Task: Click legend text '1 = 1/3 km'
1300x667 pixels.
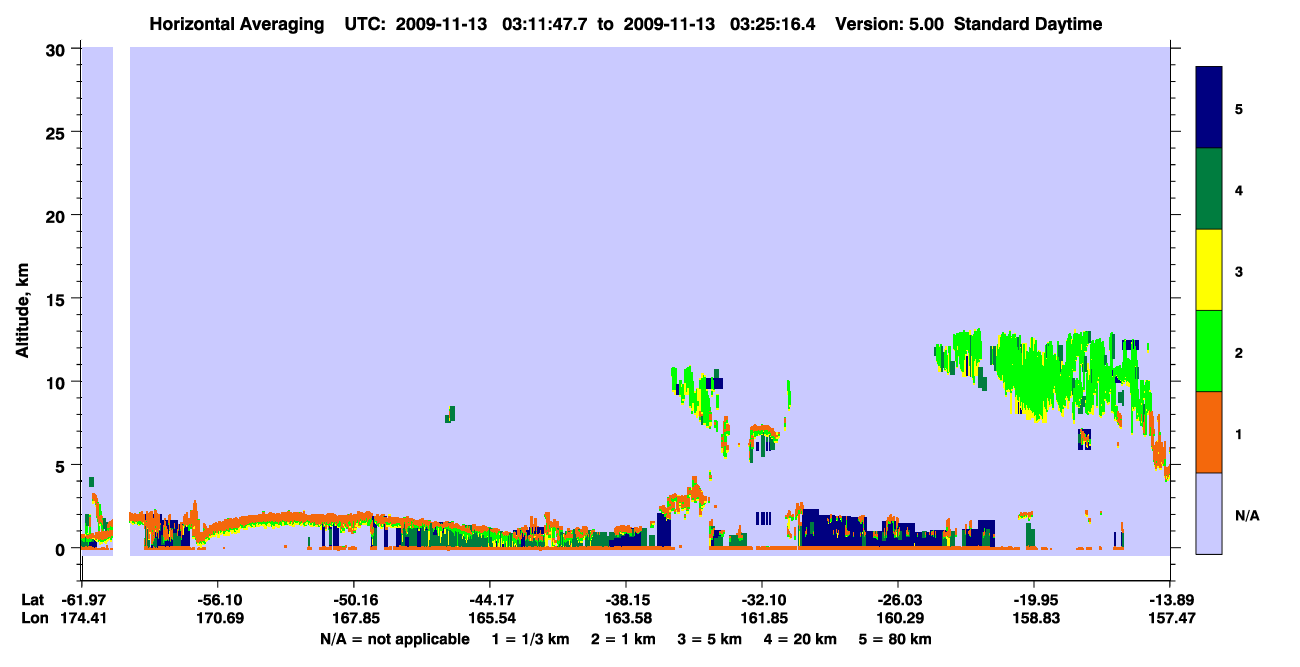Action: (x=530, y=639)
